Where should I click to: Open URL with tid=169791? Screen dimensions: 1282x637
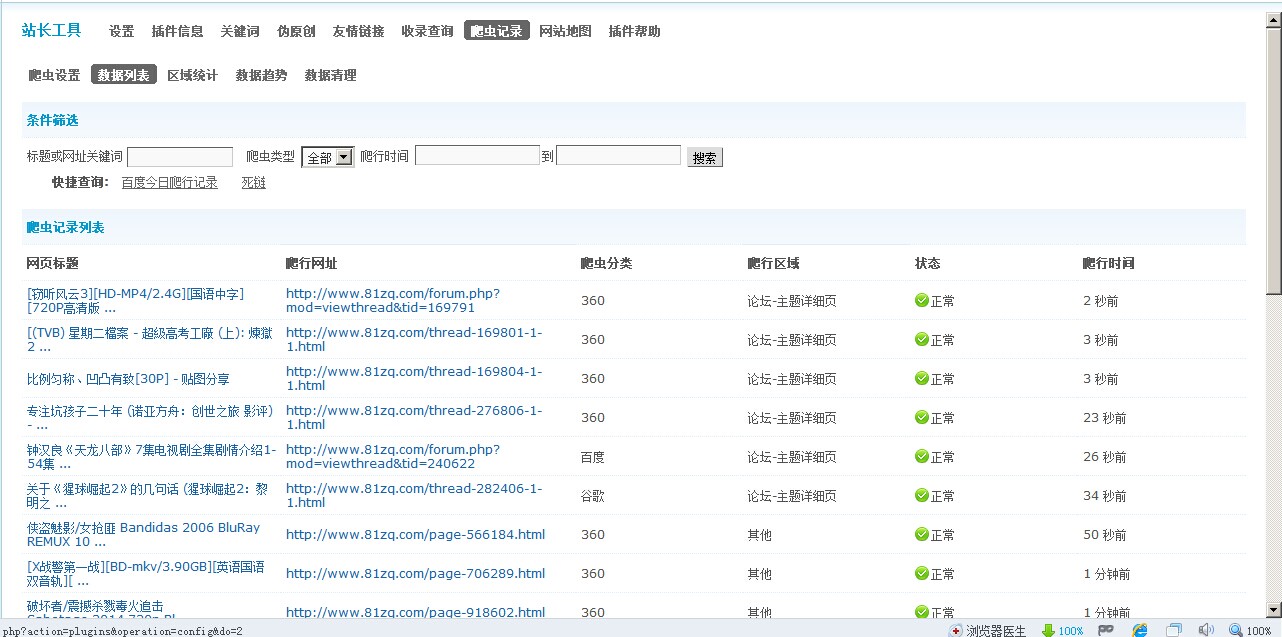(393, 301)
